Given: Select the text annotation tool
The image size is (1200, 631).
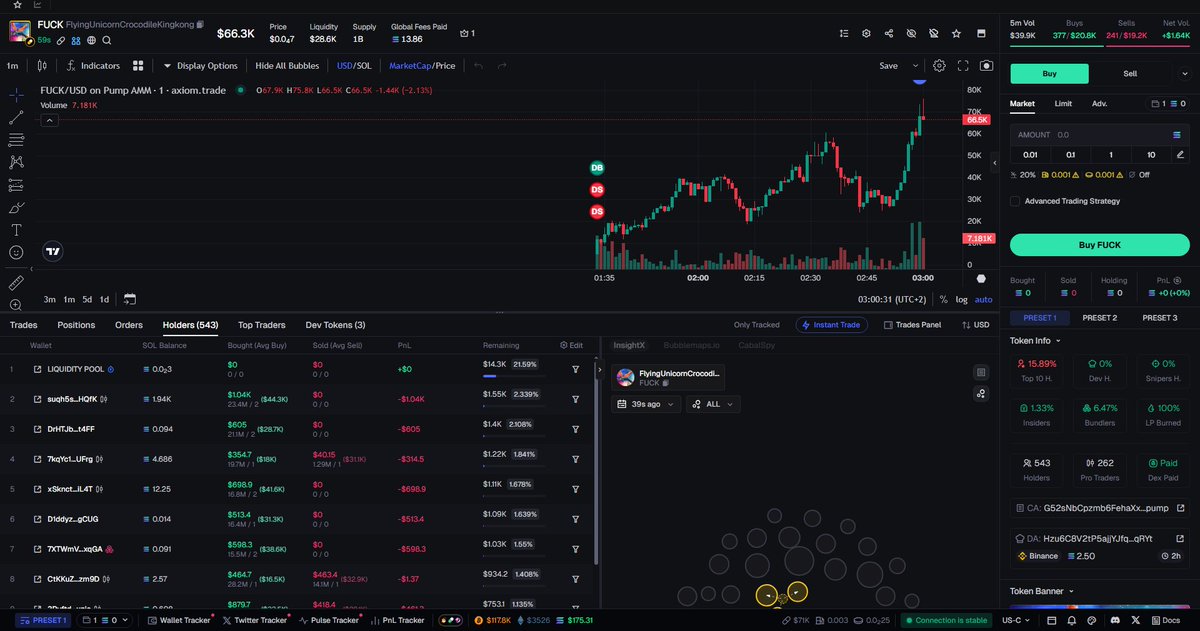Looking at the screenshot, I should pyautogui.click(x=16, y=230).
